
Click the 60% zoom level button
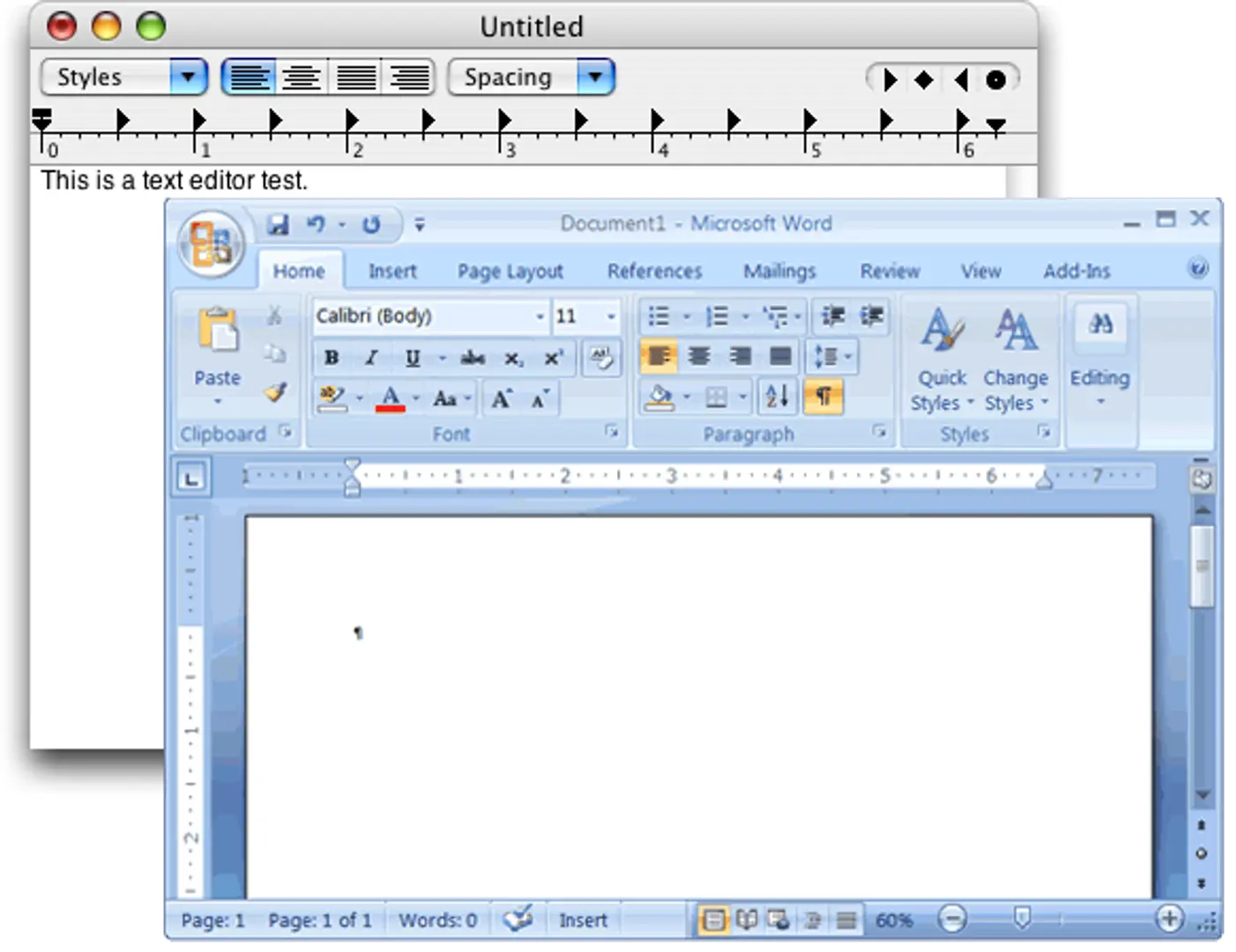(x=894, y=920)
